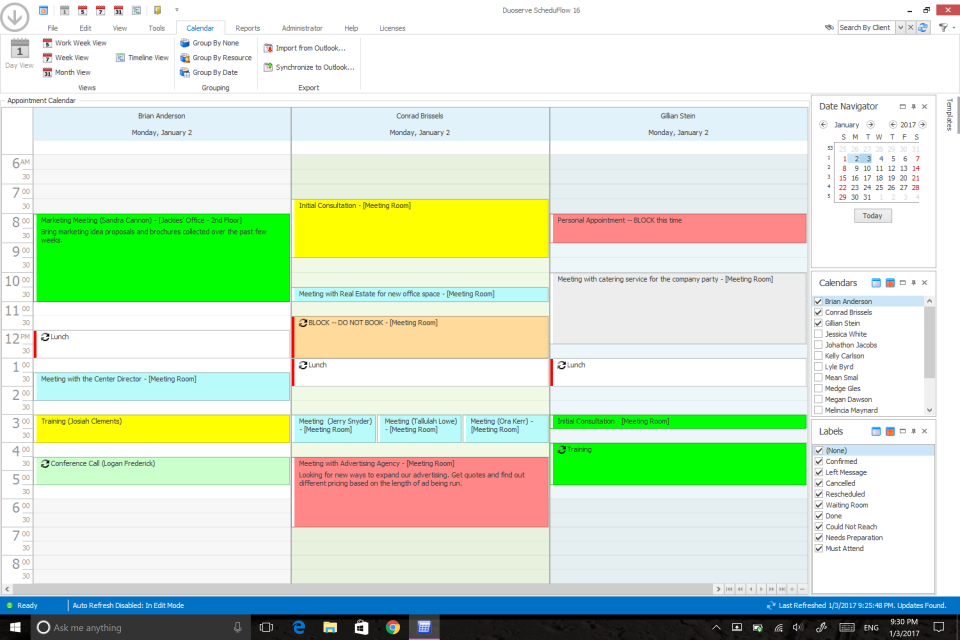Click the orange color swatch in the Labels panel header

pyautogui.click(x=890, y=431)
